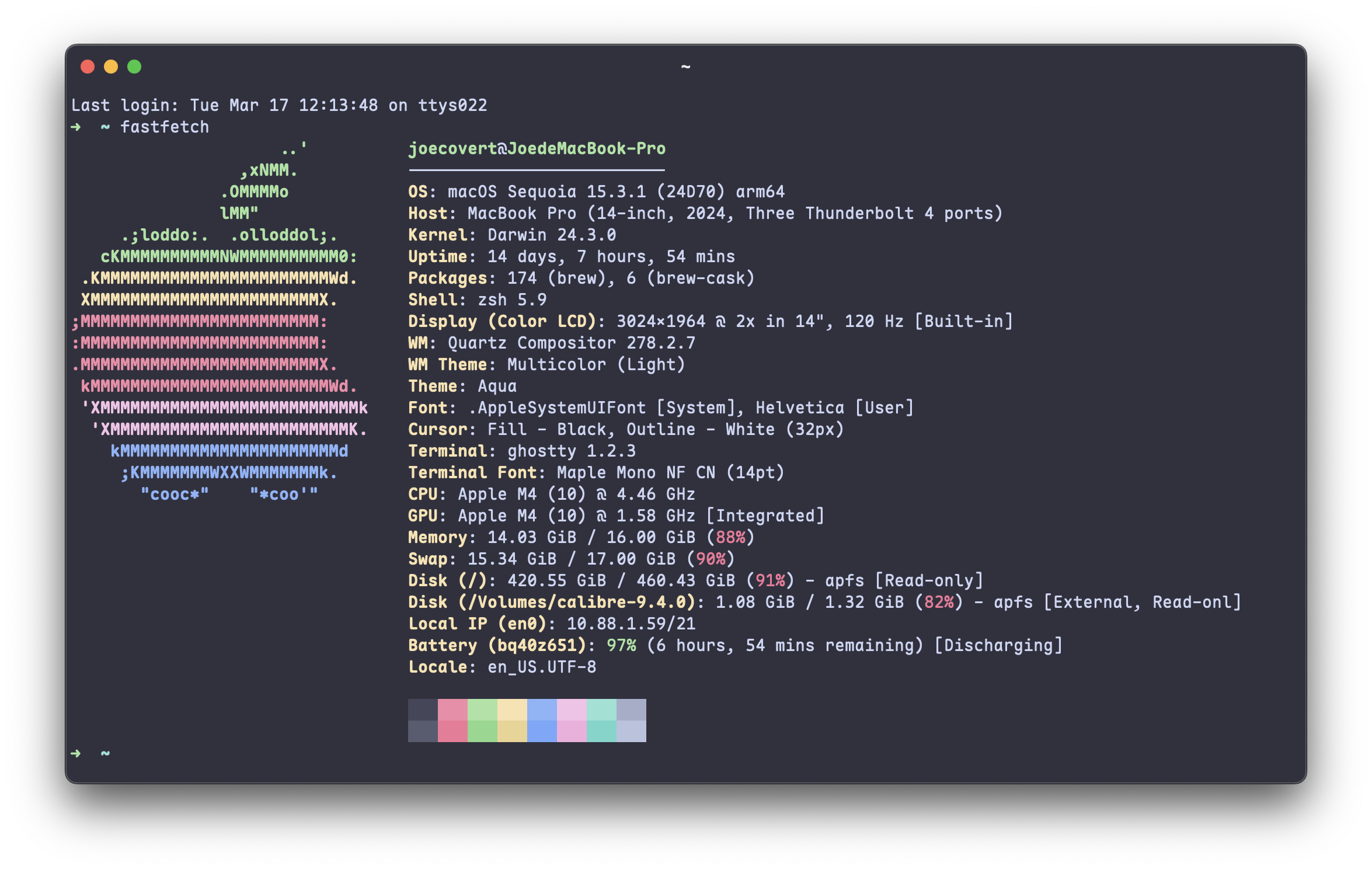Viewport: 1372px width, 870px height.
Task: Click the Memory 88% usage value
Action: click(x=730, y=537)
